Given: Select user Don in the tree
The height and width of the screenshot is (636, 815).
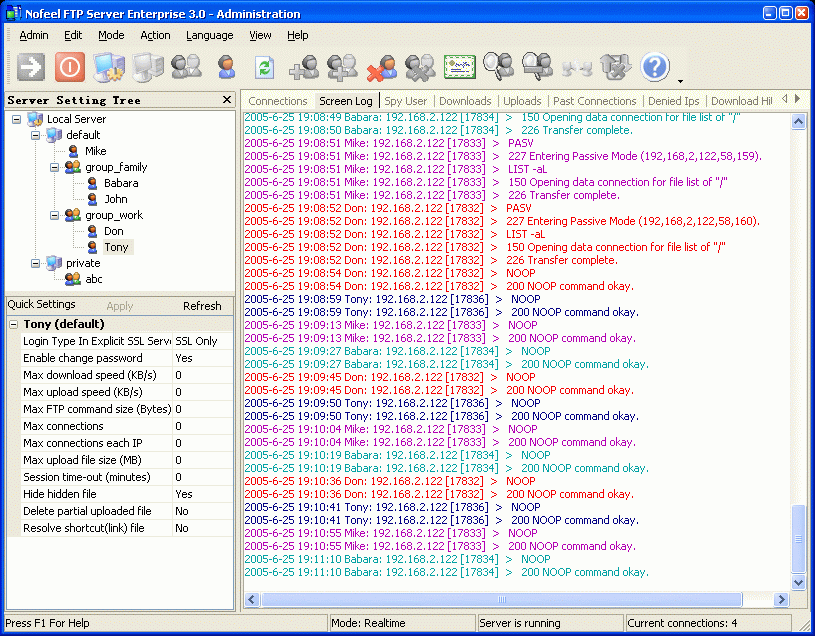Looking at the screenshot, I should click(113, 231).
